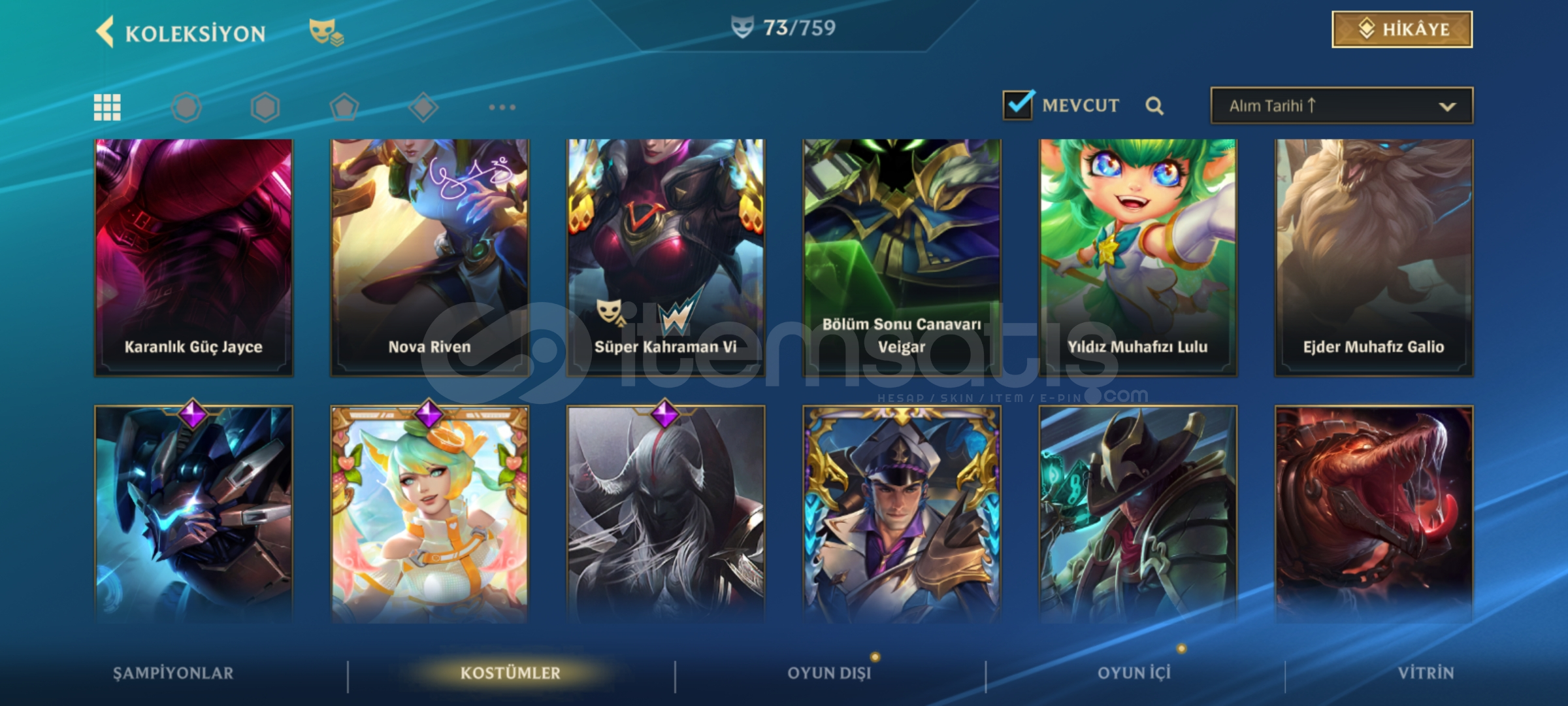Uncheck the Mevcut checkbox
The image size is (1568, 706).
(x=1019, y=105)
